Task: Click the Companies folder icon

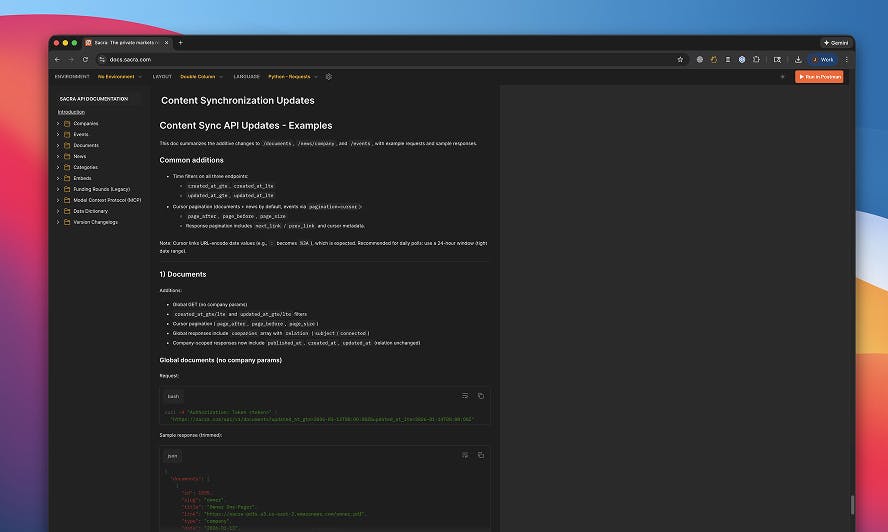Action: point(67,124)
